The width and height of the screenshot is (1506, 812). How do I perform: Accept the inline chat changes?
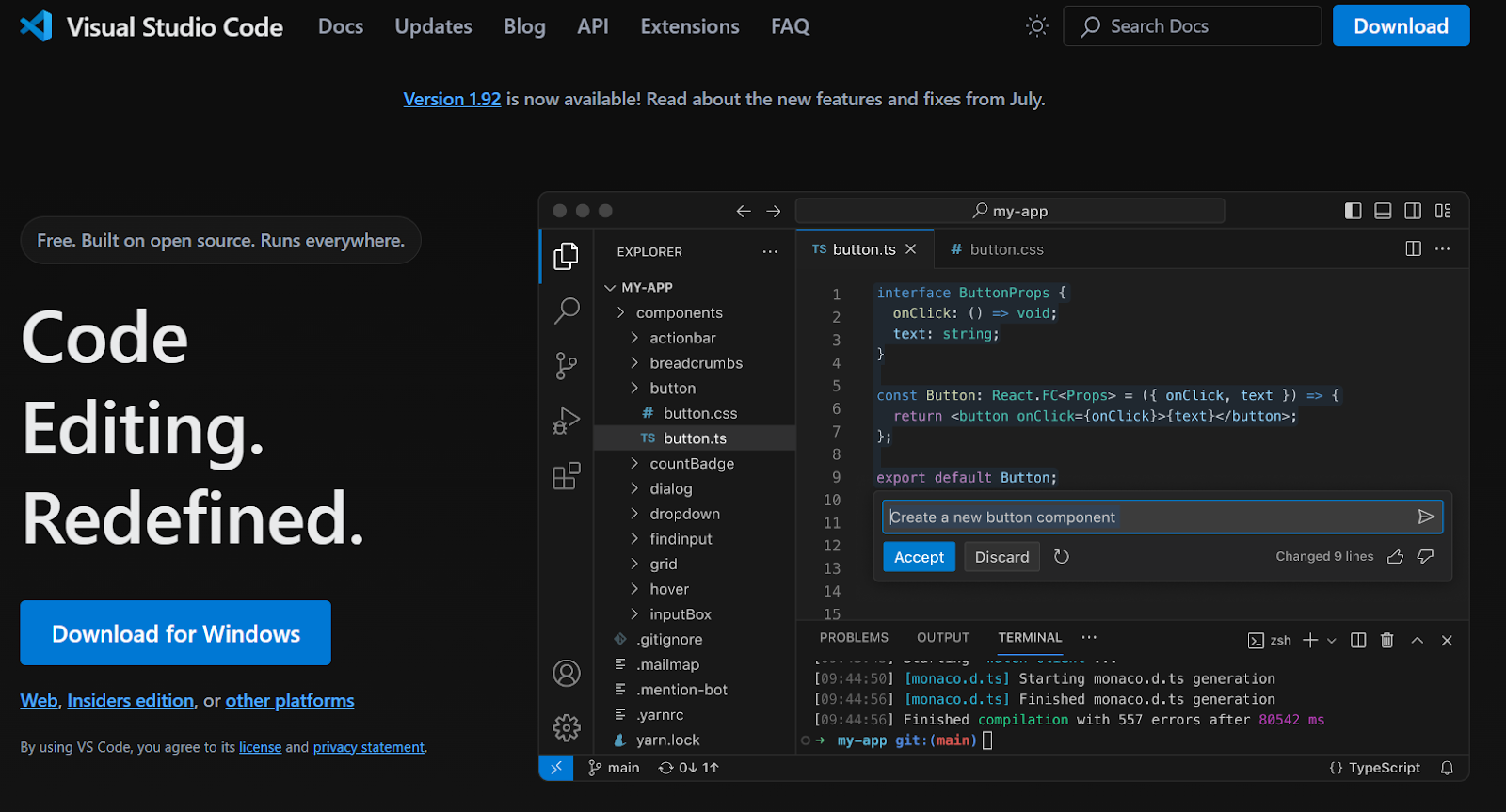919,557
